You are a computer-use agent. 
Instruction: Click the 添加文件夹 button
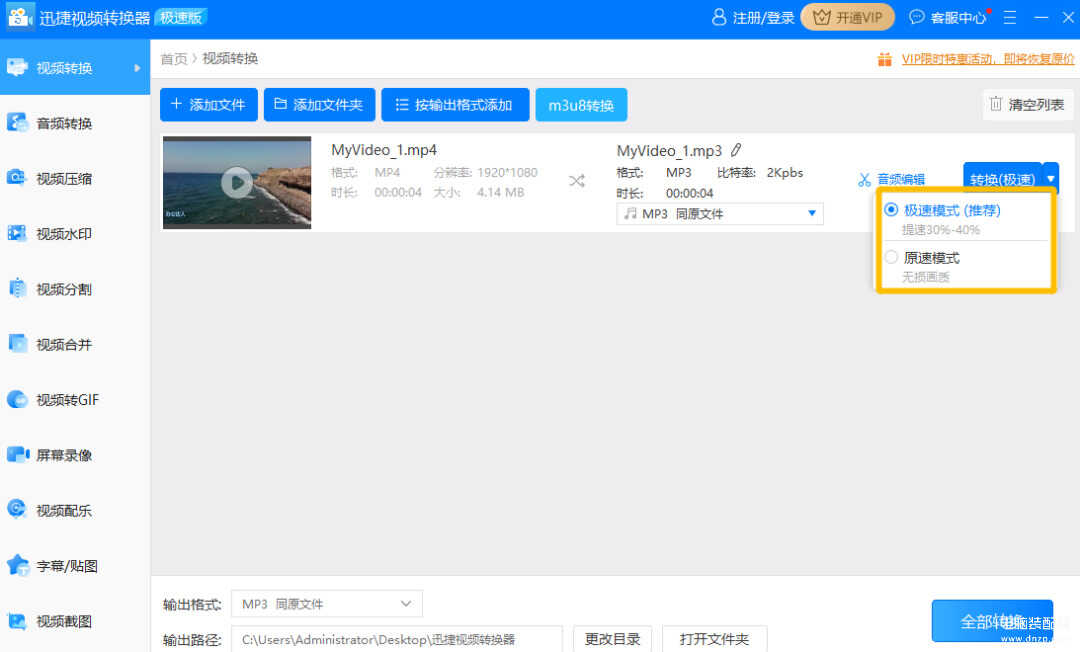(320, 105)
